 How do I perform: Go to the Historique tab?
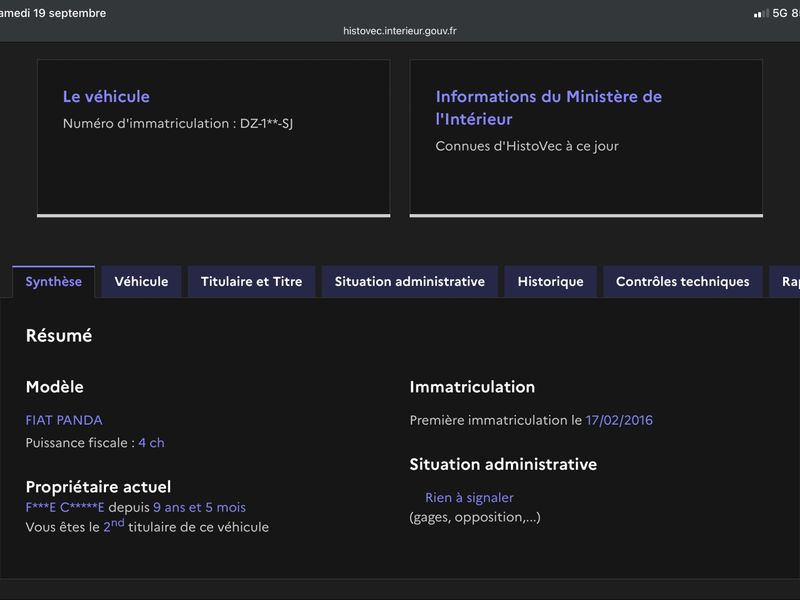coord(551,282)
